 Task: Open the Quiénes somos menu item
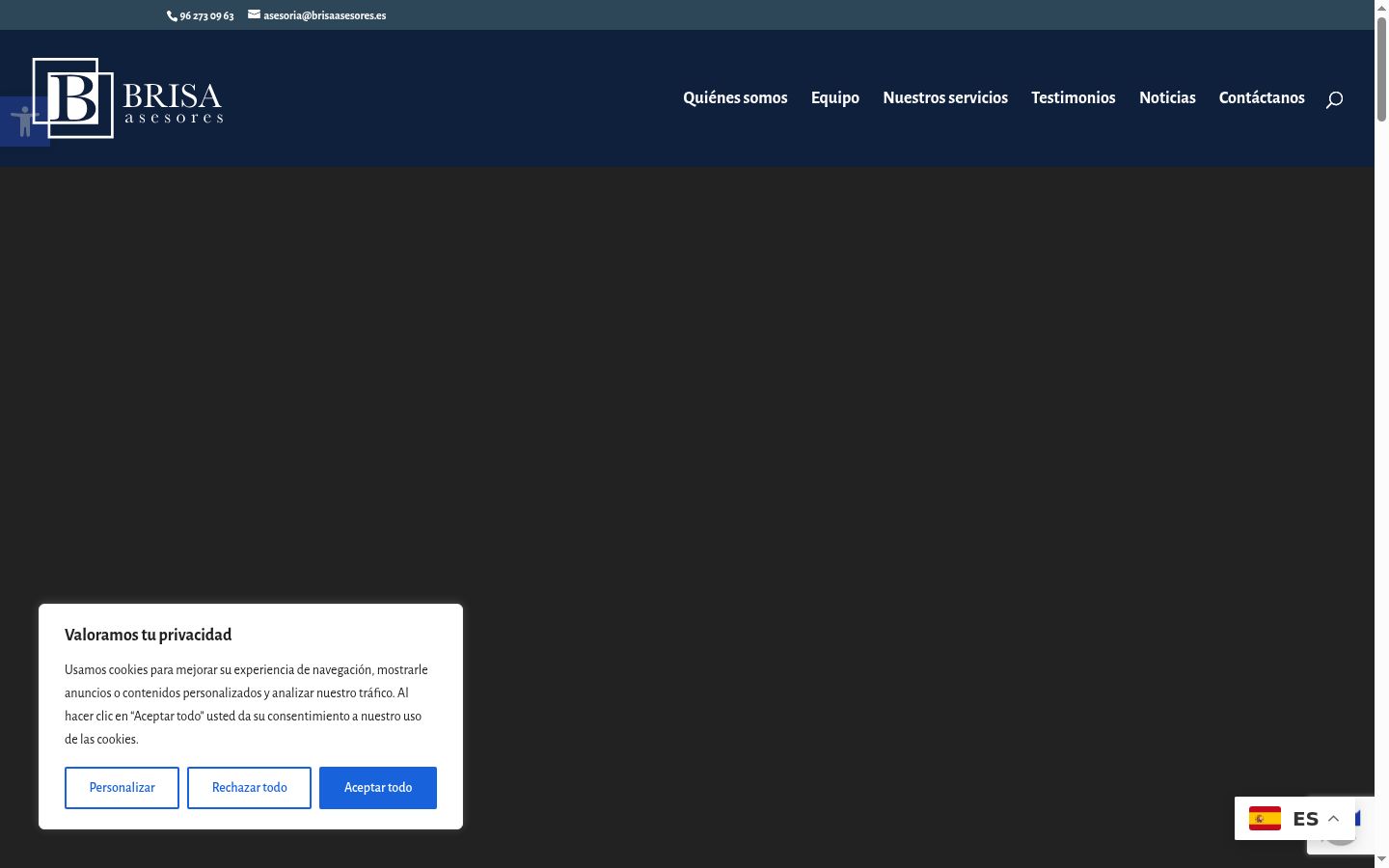tap(735, 97)
